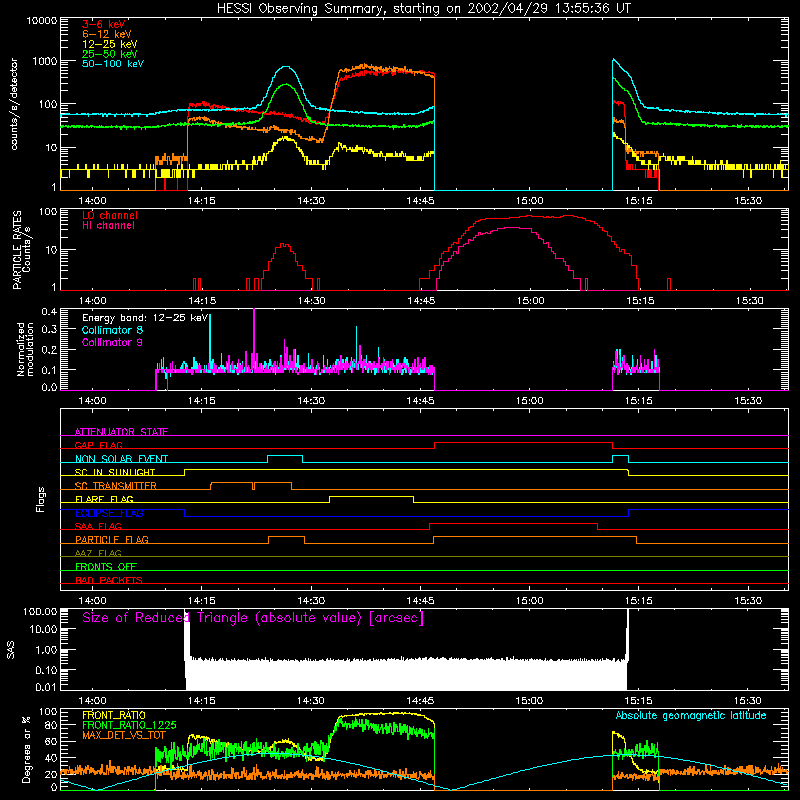Click the 'PARTICLE RATES' axis label
Screen dimensions: 800x800
17,250
